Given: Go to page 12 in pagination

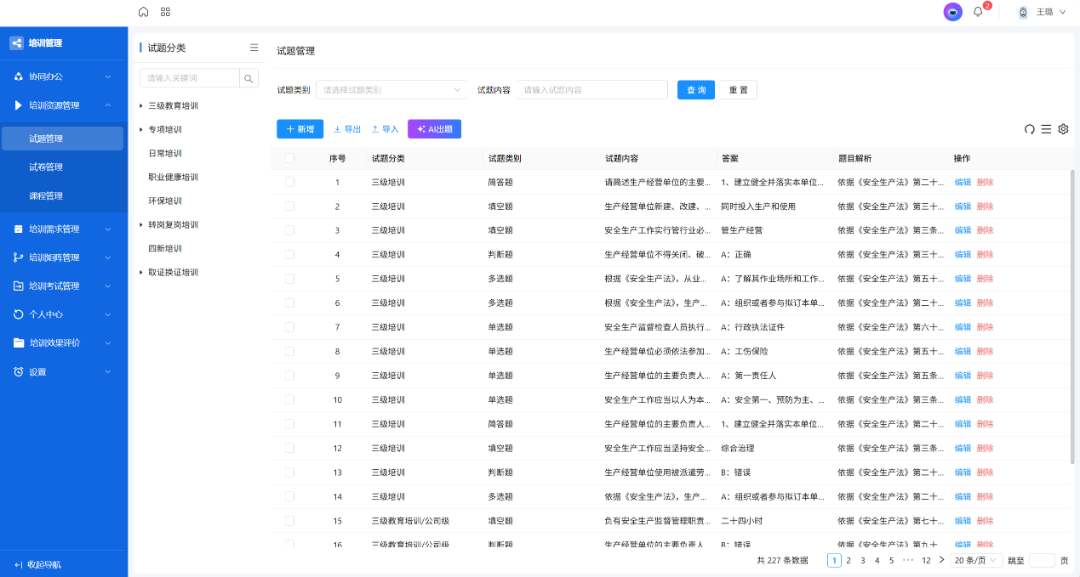Looking at the screenshot, I should (x=926, y=560).
